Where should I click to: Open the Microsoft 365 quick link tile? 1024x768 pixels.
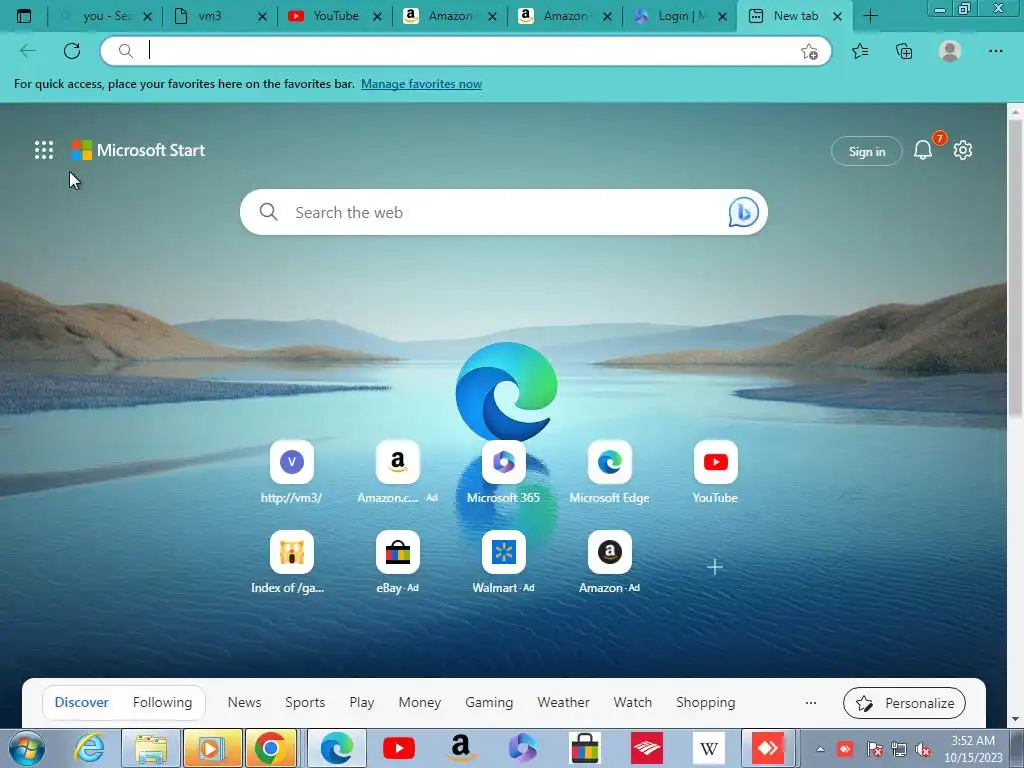(x=503, y=462)
